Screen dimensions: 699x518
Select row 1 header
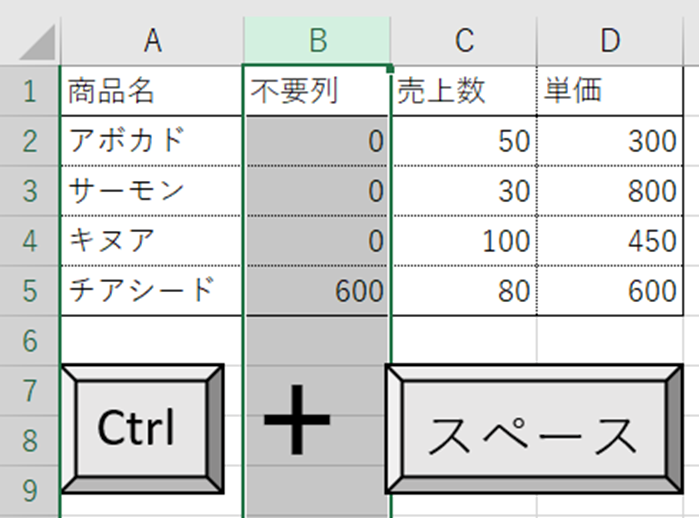coord(29,92)
